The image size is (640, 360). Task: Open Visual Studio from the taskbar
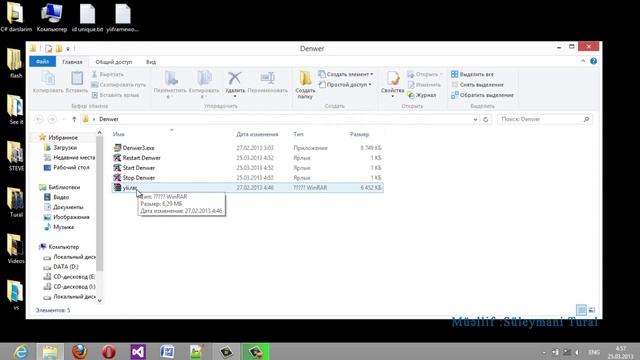point(138,351)
